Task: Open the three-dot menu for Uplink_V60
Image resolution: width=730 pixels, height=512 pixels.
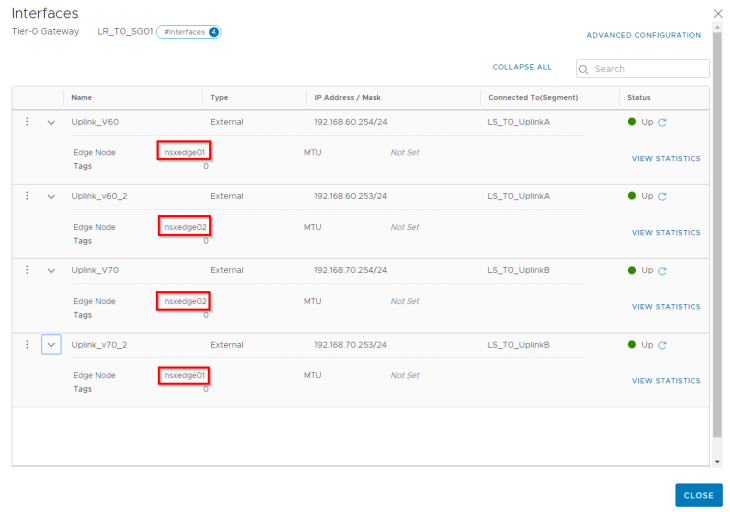Action: click(27, 122)
